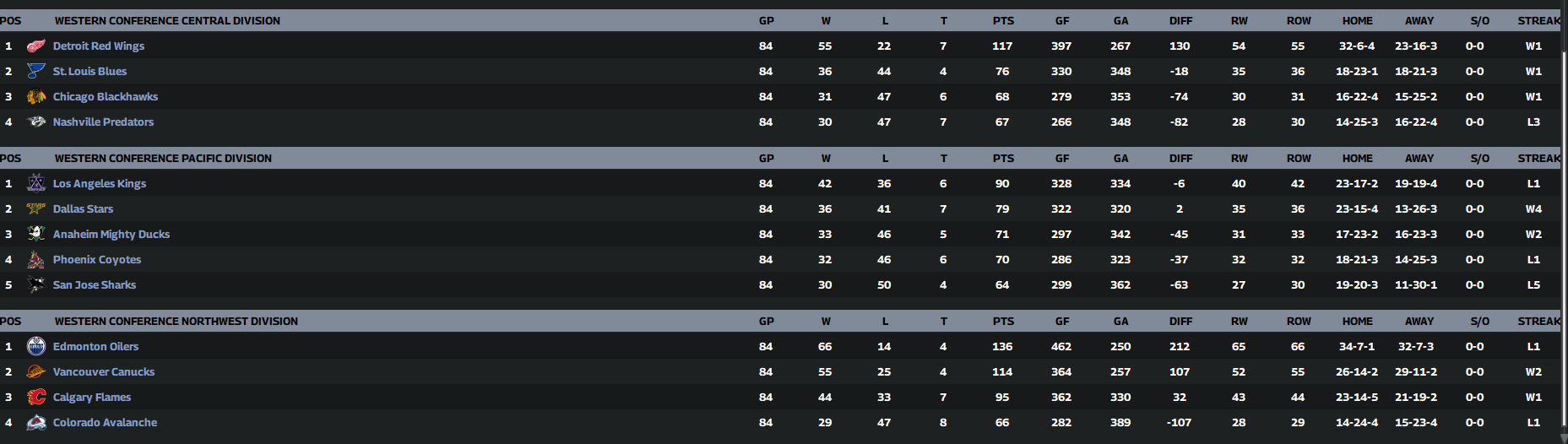
Task: Sort Northwest Division by W column
Action: tap(825, 321)
